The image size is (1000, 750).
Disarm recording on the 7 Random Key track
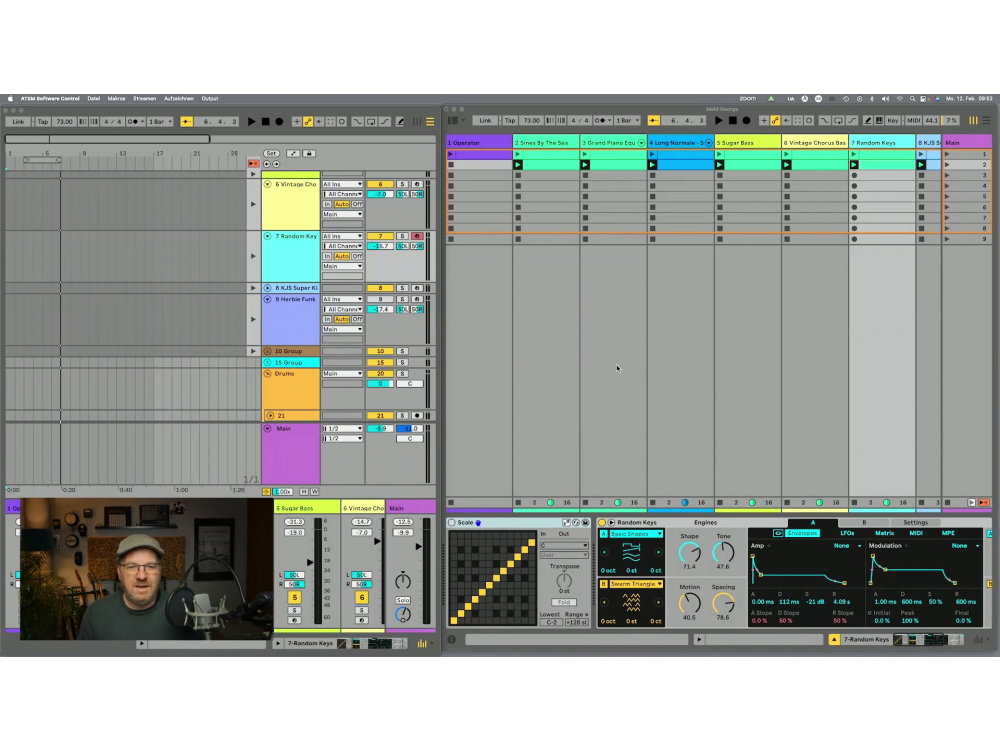[416, 236]
